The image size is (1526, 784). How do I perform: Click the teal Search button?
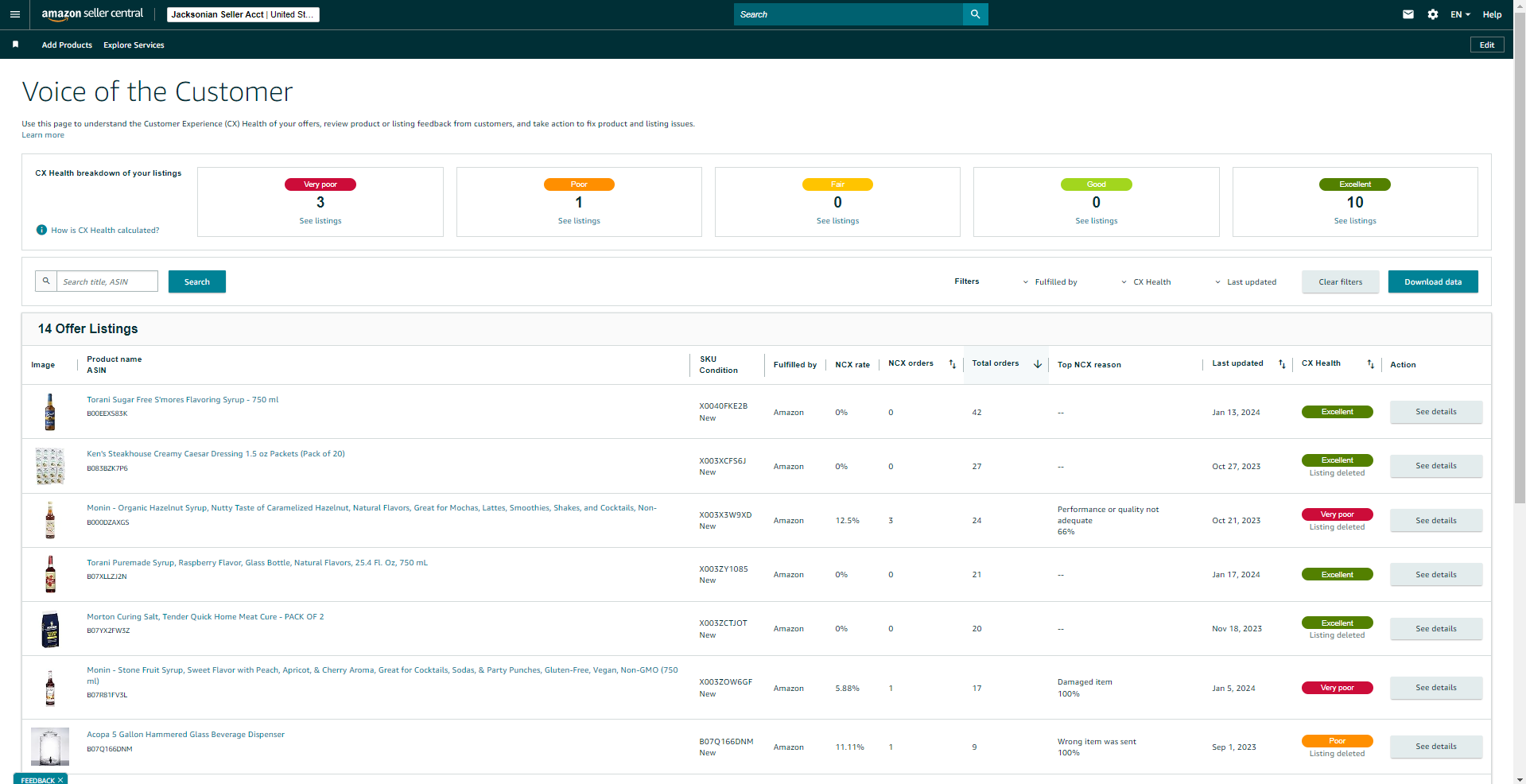(x=197, y=281)
